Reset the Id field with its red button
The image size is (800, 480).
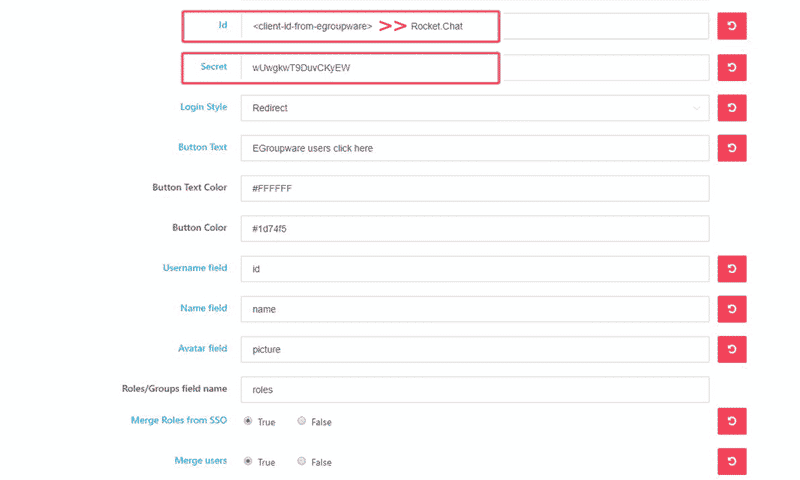click(732, 26)
